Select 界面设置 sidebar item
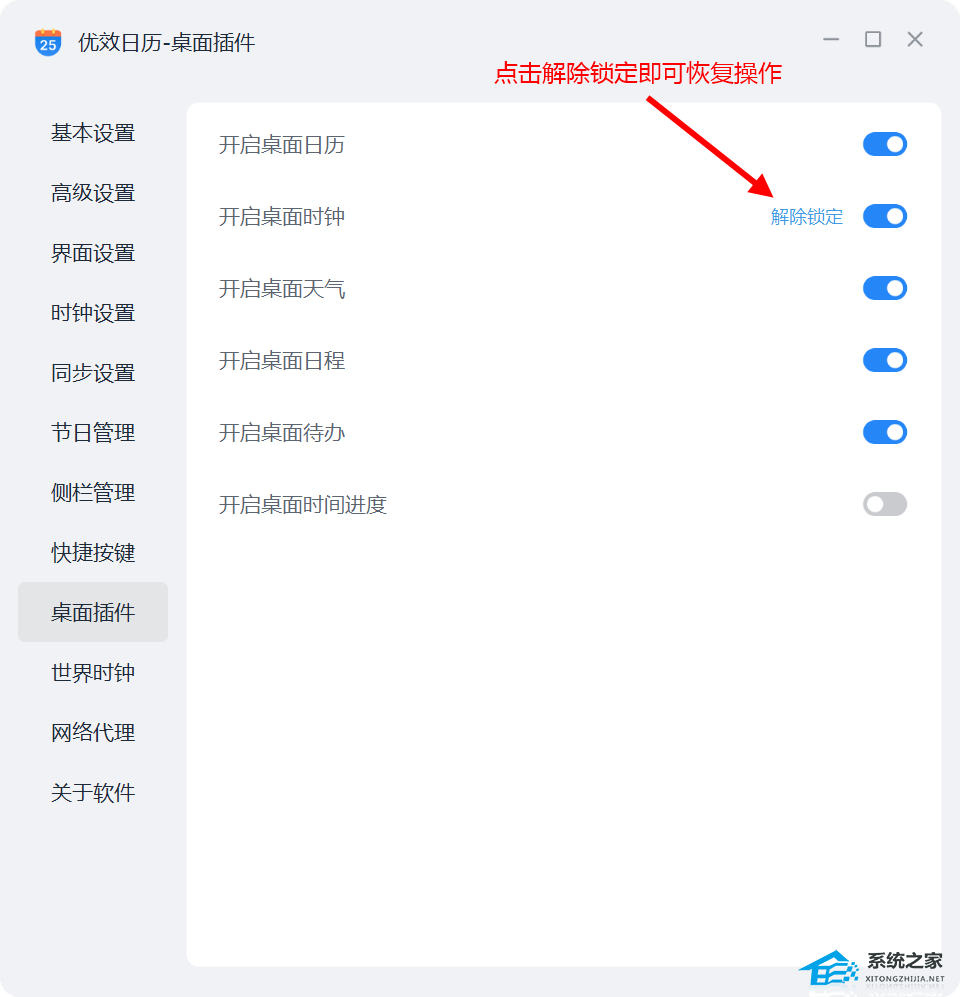The image size is (960, 997). 93,253
